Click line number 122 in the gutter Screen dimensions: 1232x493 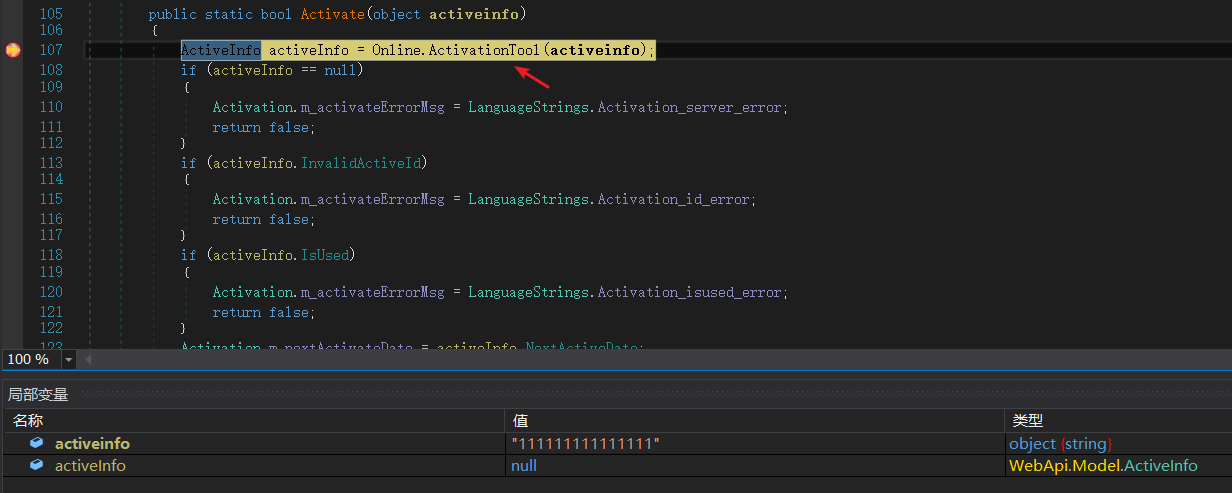(x=51, y=328)
